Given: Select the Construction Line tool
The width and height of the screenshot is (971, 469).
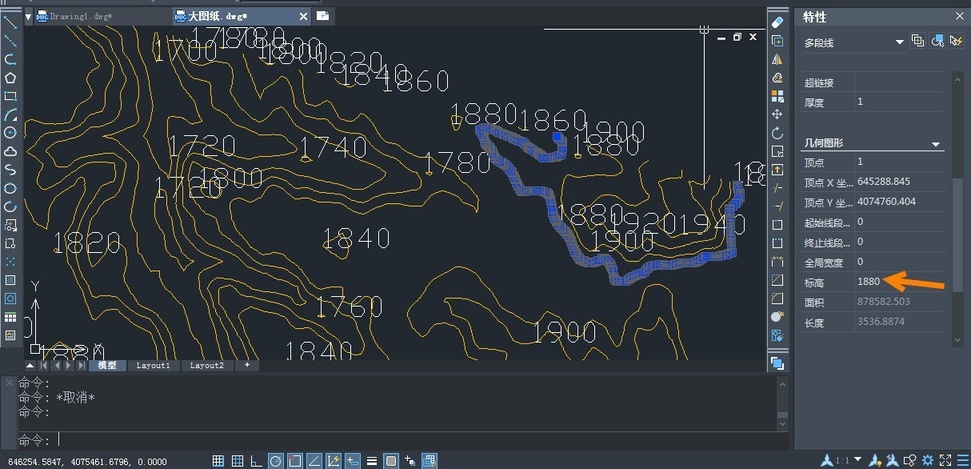Looking at the screenshot, I should (x=11, y=41).
